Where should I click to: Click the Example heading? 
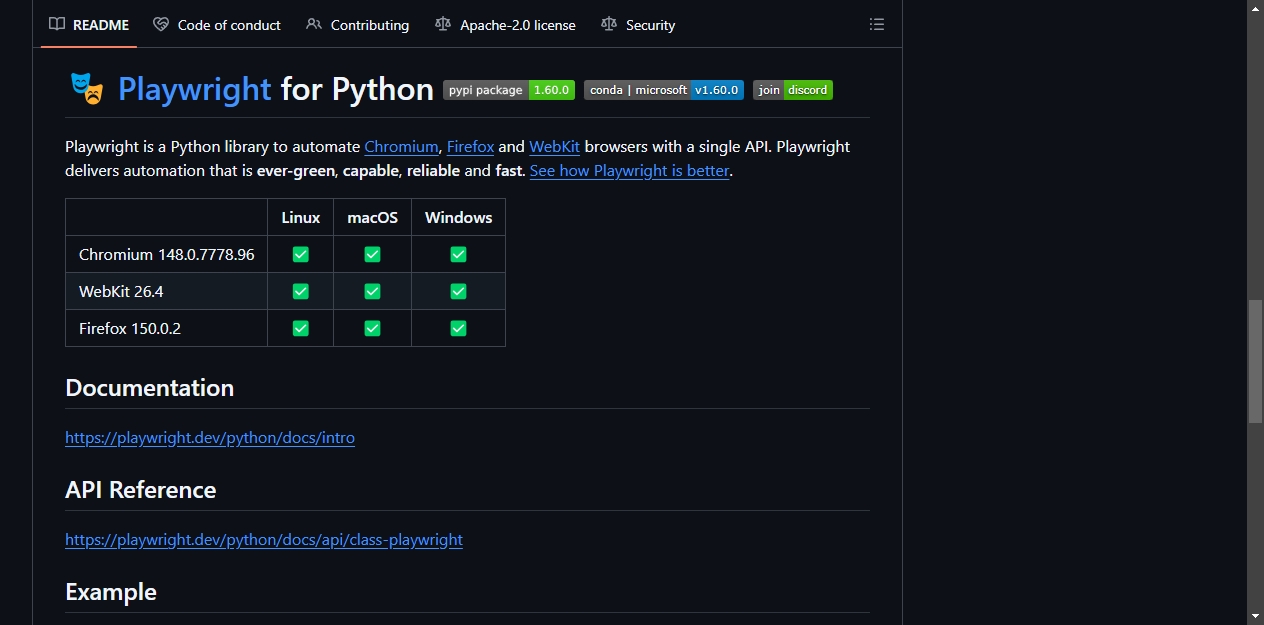click(x=111, y=592)
